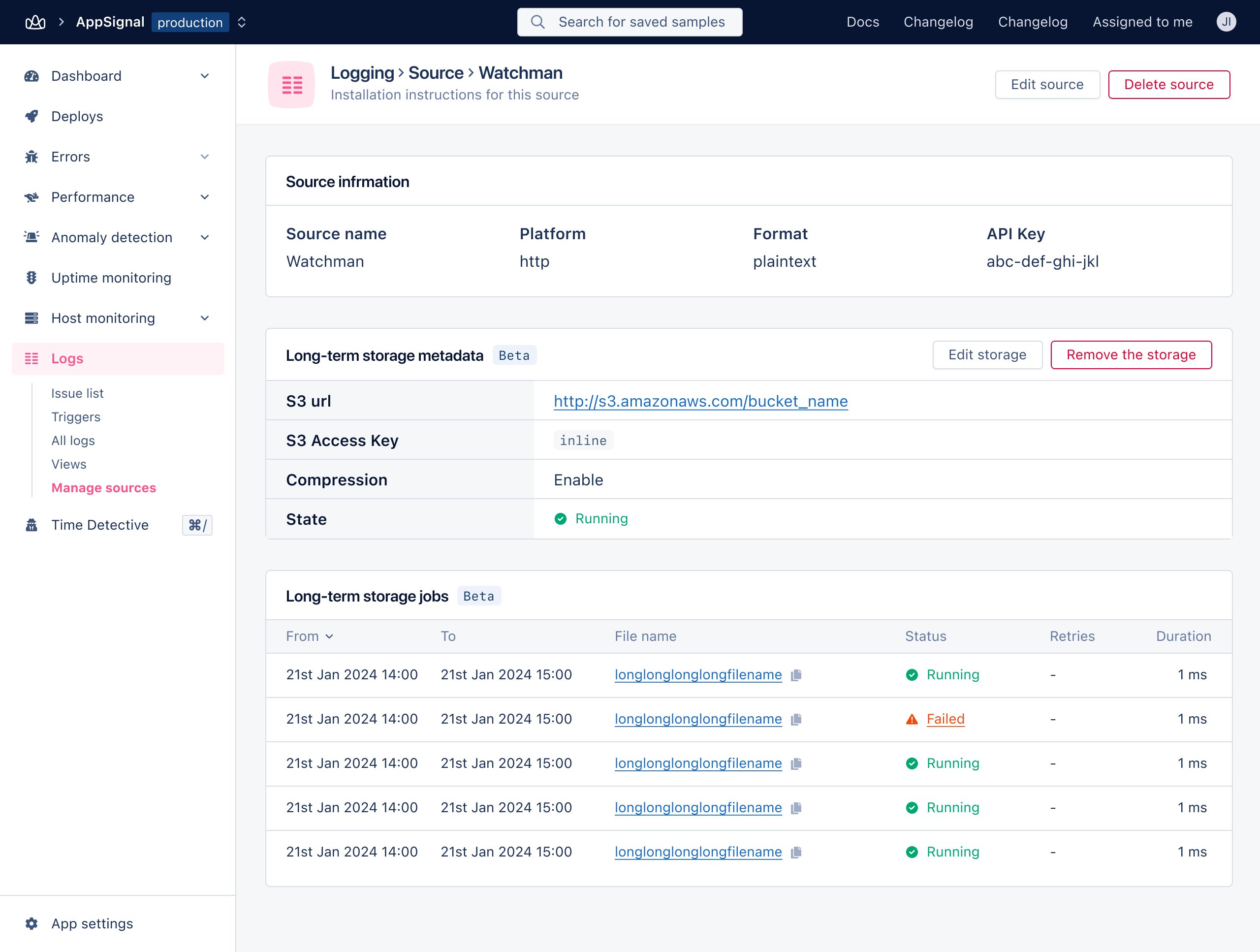
Task: Open the Logs sidebar section
Action: (118, 358)
